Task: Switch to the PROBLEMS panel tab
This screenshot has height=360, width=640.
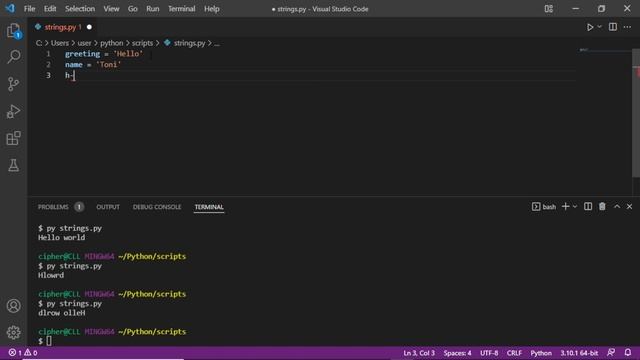Action: (53, 207)
